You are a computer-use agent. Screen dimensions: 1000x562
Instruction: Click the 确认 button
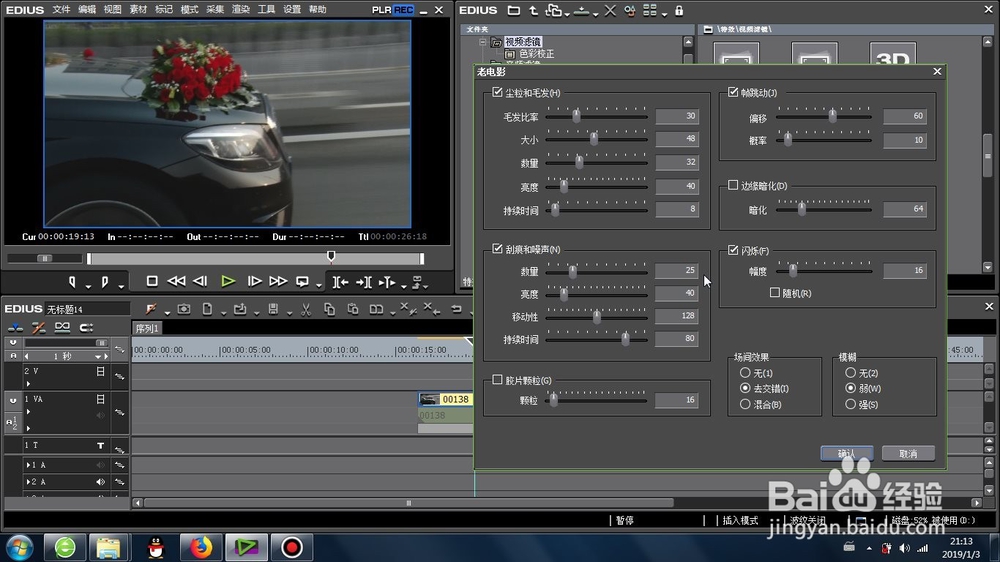[x=846, y=454]
